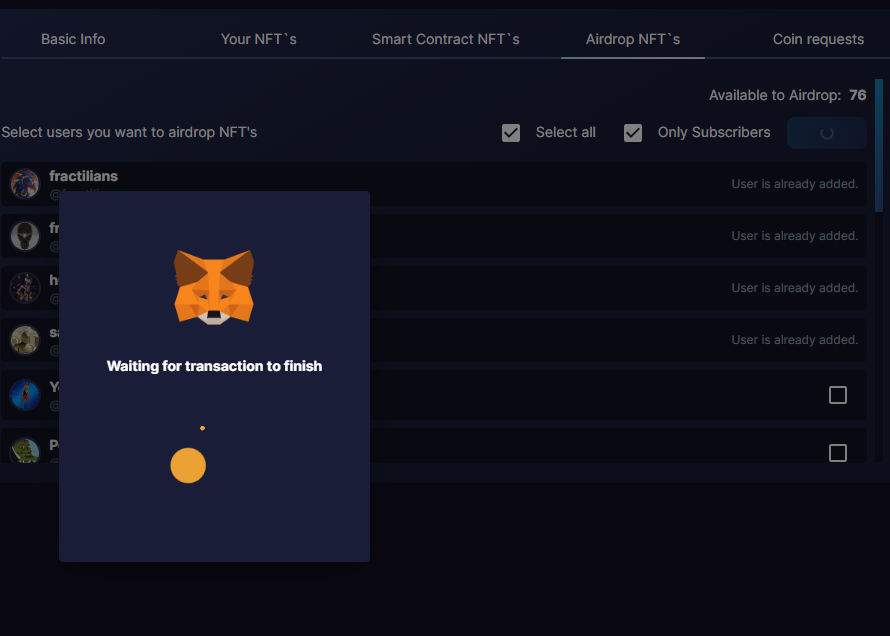Click the loading airdrop button

click(826, 133)
